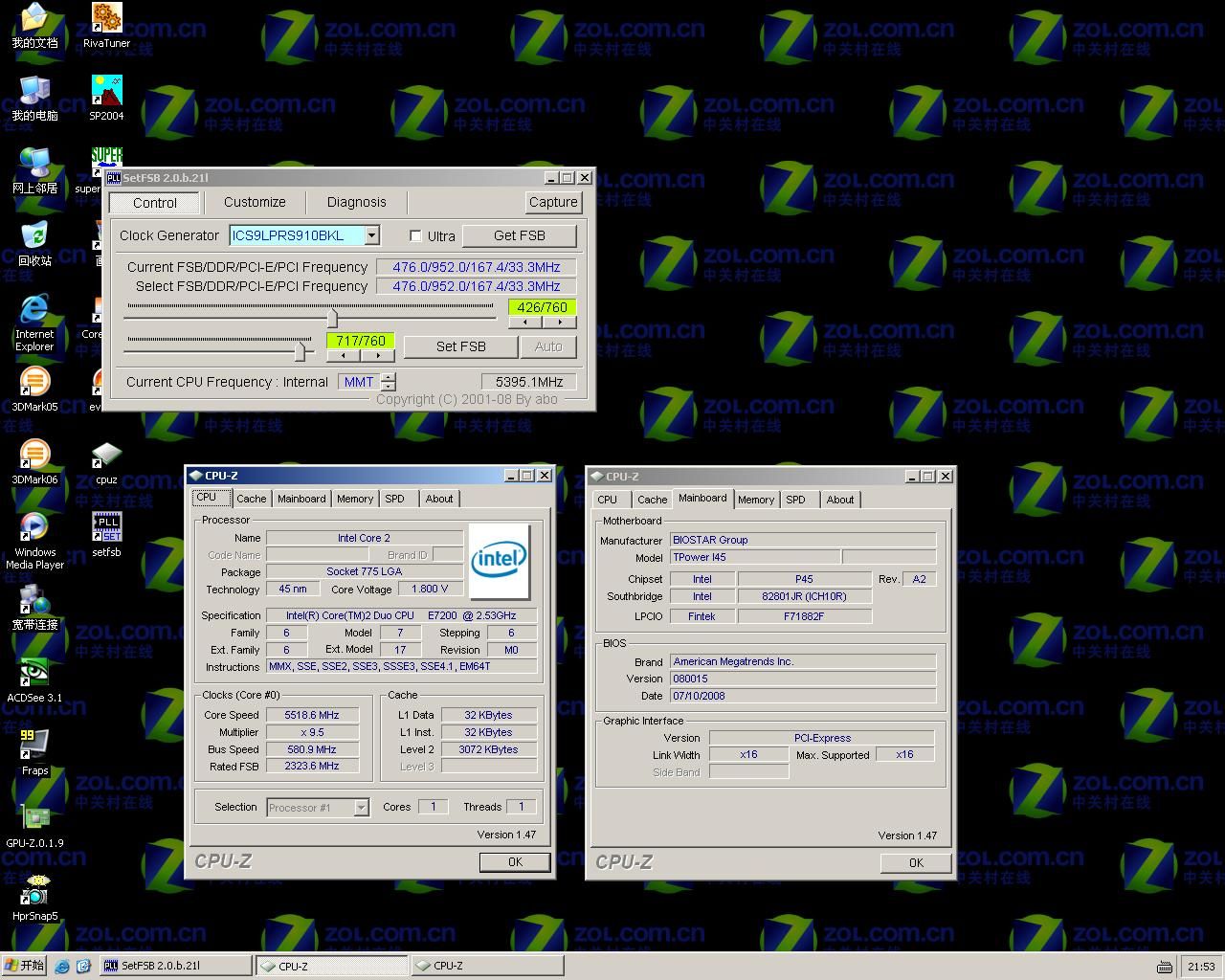Select the second CPU-Z taskbar button
Image resolution: width=1225 pixels, height=980 pixels.
point(486,967)
